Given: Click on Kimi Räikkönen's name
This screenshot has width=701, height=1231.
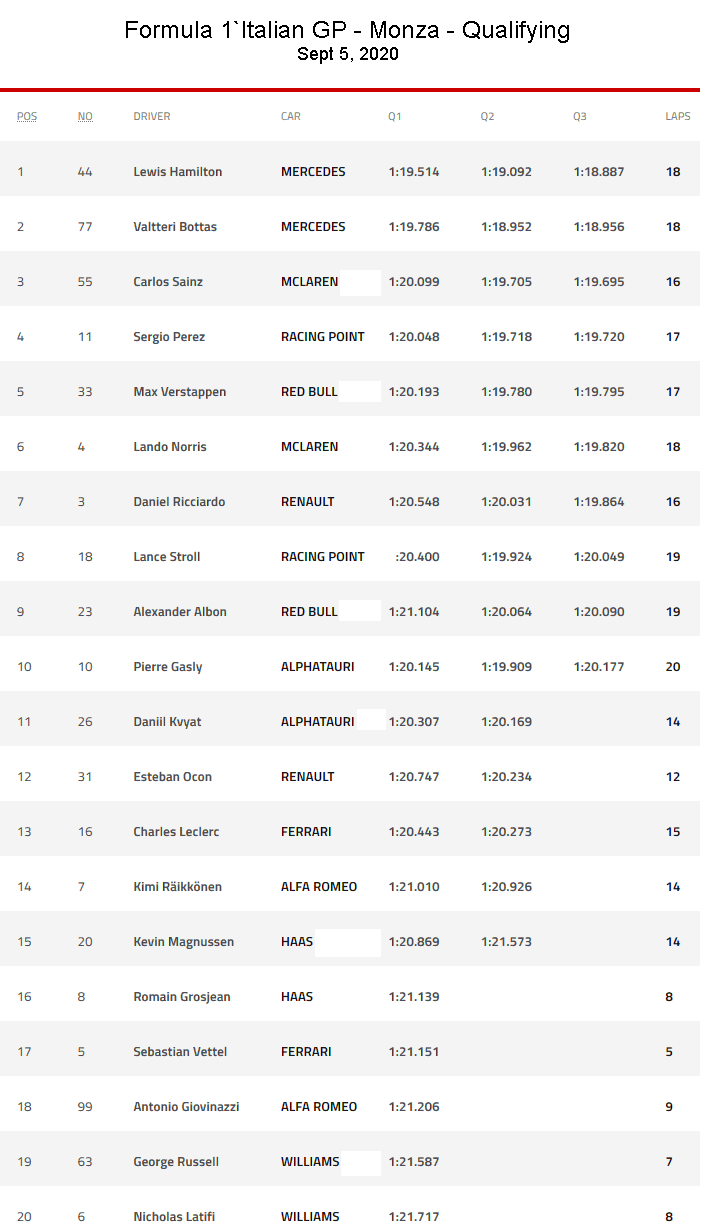Looking at the screenshot, I should (178, 887).
